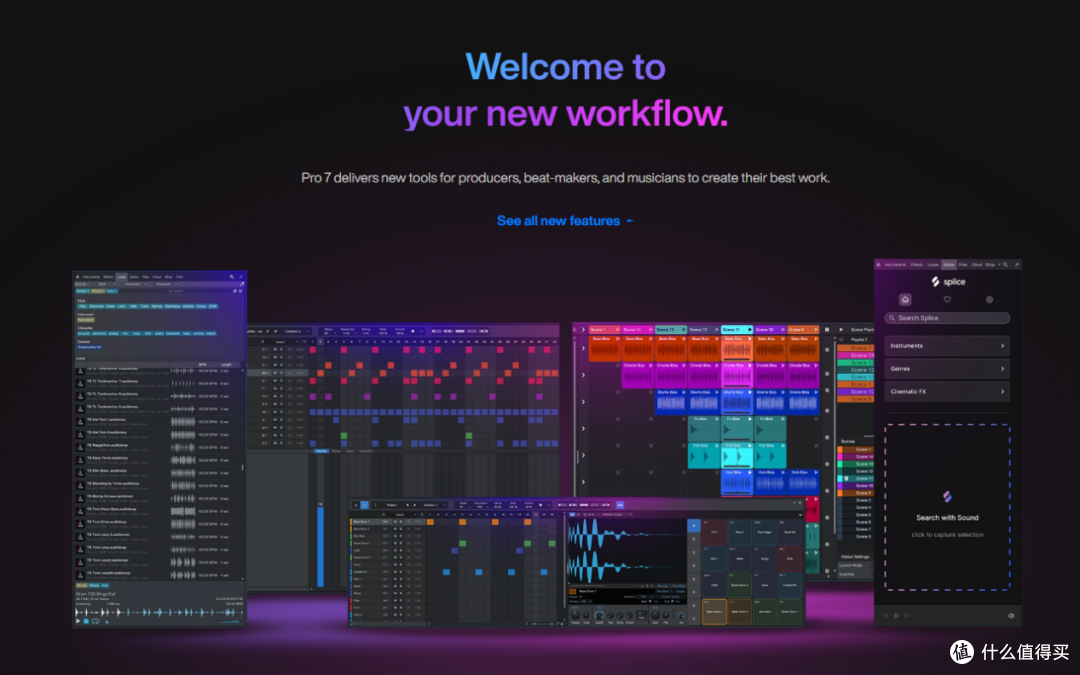The height and width of the screenshot is (675, 1080).
Task: Adjust the preview volume slider in Loops browser
Action: pyautogui.click(x=229, y=621)
